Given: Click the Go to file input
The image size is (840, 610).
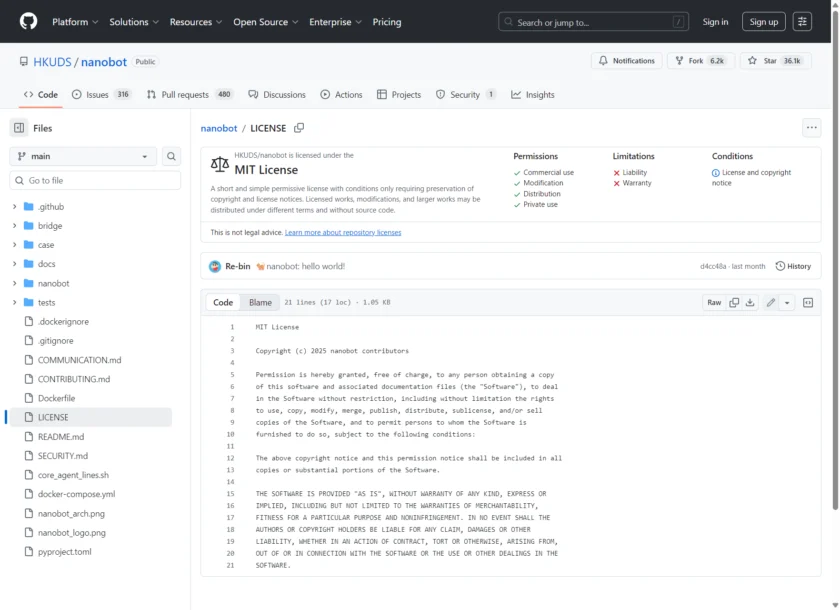Looking at the screenshot, I should tap(100, 181).
